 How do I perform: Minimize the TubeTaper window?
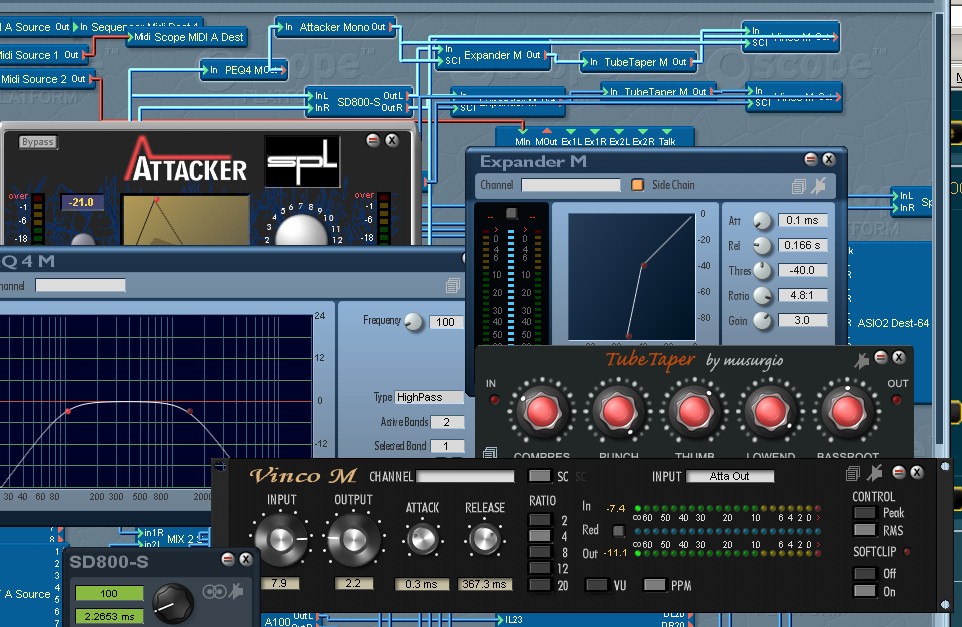[x=881, y=357]
